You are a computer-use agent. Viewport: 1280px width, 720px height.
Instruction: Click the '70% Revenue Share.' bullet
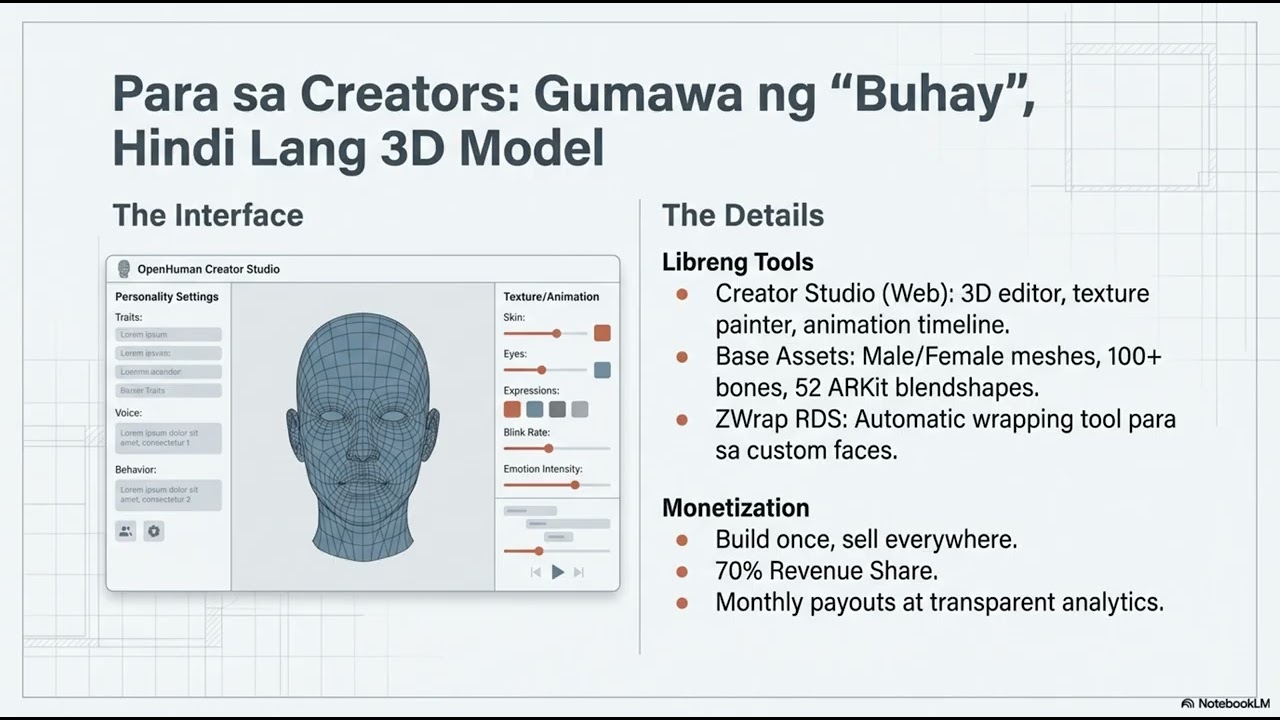(x=826, y=571)
